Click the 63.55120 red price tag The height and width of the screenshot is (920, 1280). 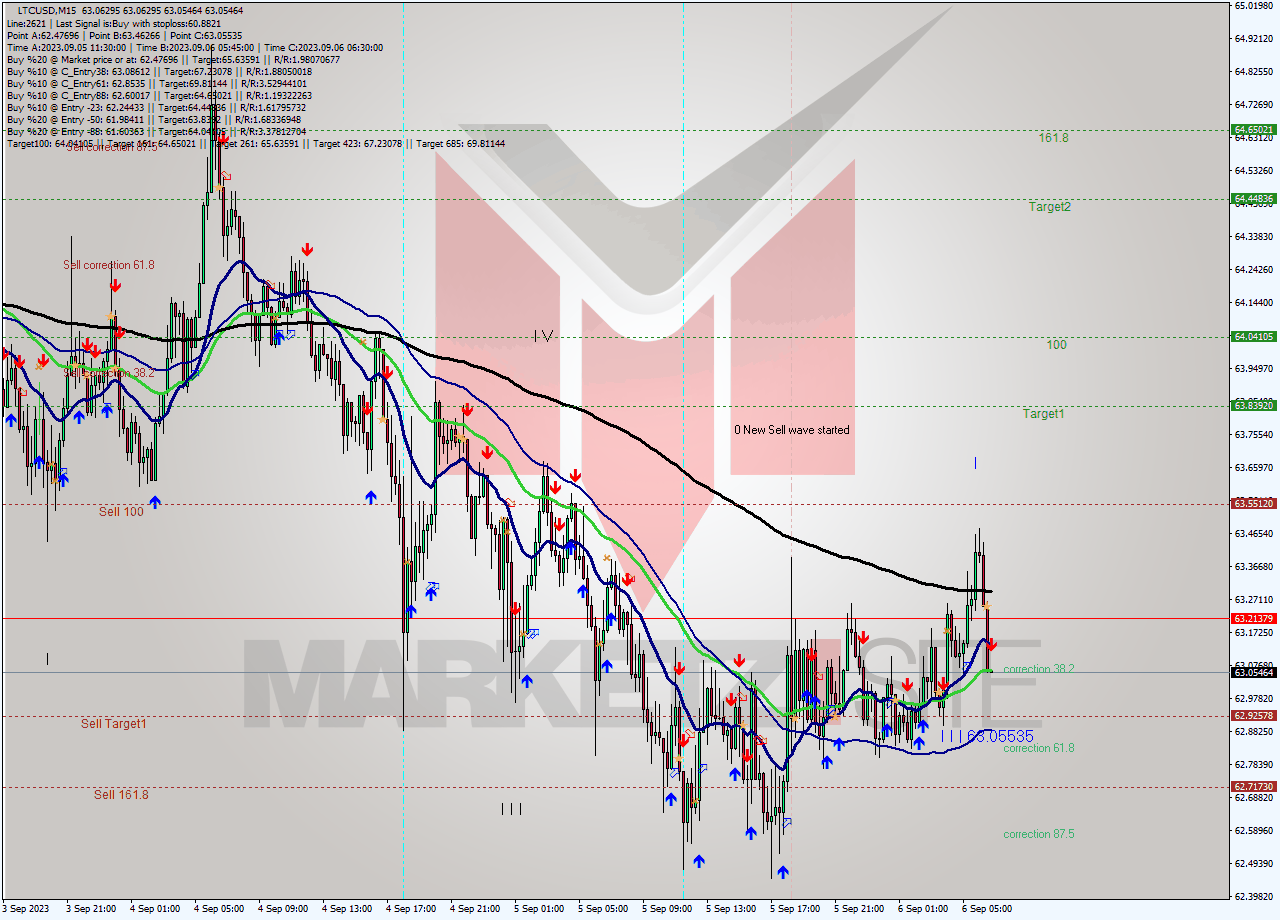tap(1253, 503)
